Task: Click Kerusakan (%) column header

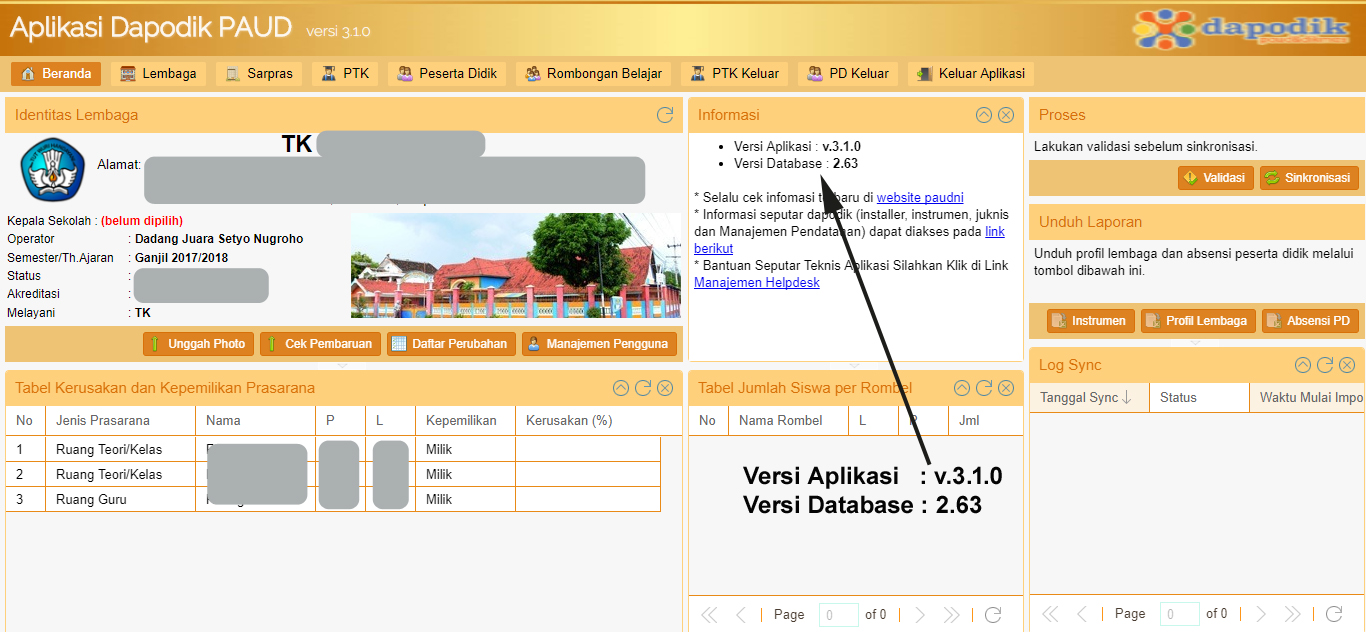Action: click(x=588, y=421)
